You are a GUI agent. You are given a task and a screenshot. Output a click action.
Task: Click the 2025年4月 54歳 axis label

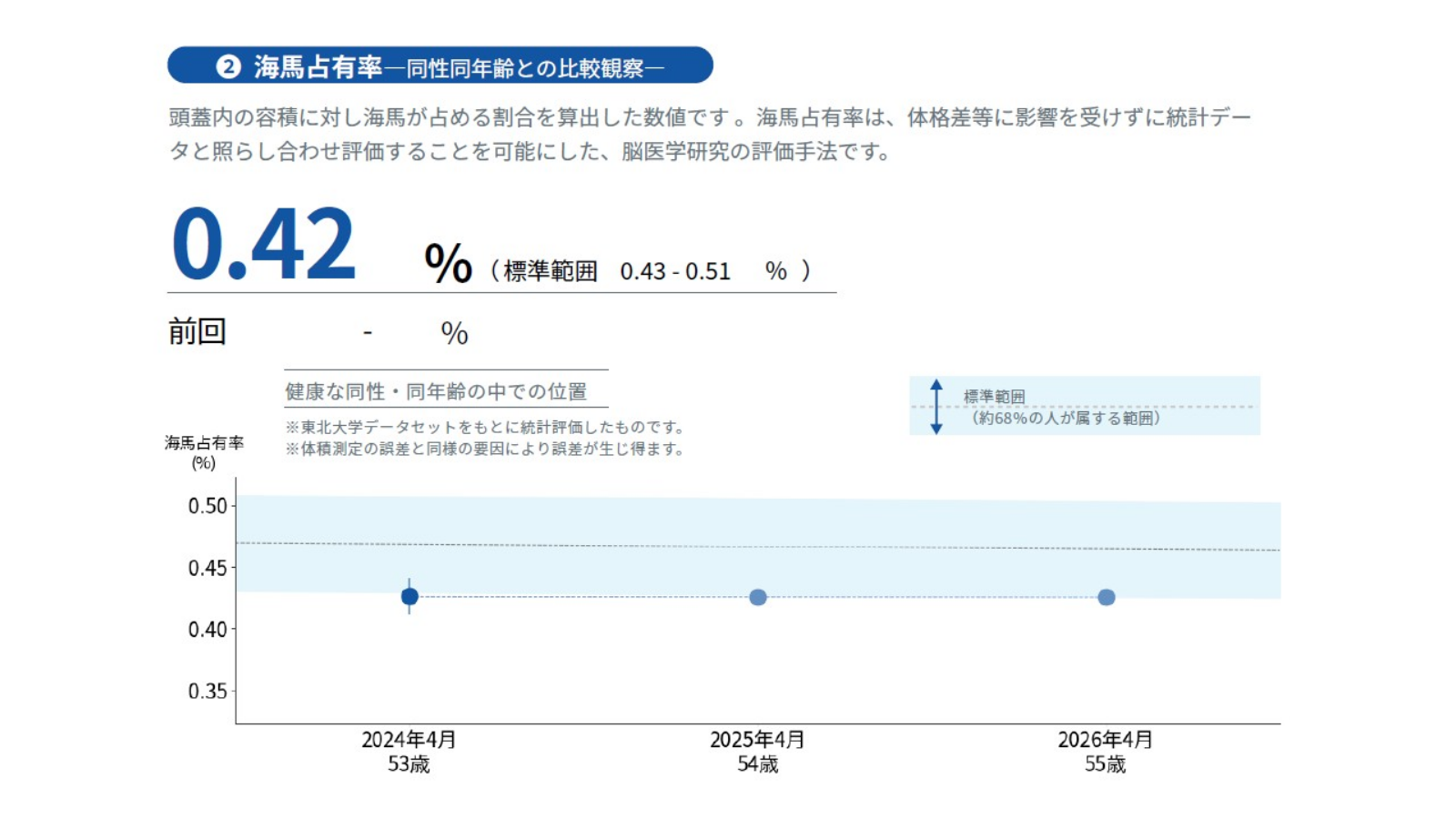pos(757,752)
